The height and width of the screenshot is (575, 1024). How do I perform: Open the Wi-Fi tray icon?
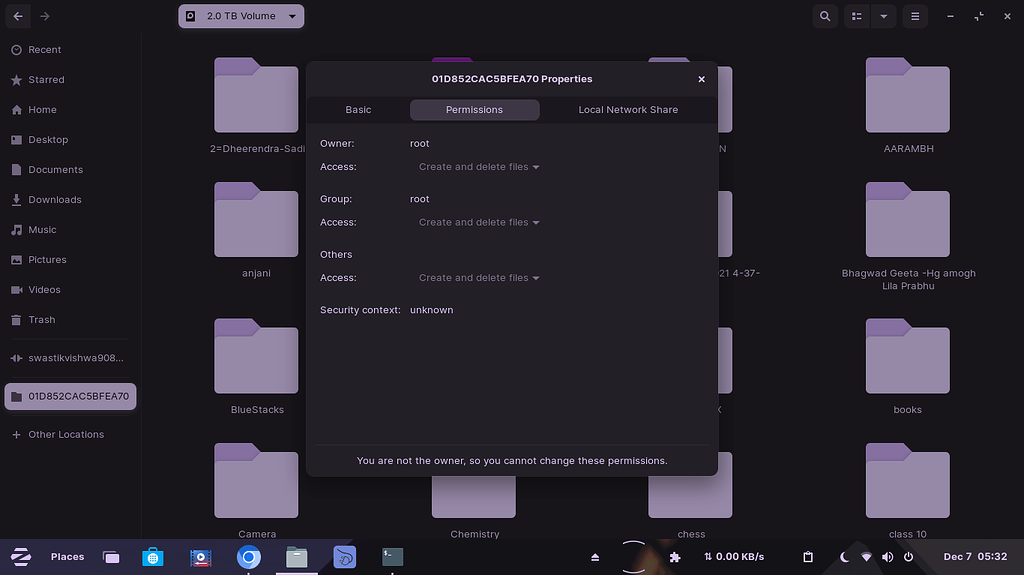click(866, 557)
